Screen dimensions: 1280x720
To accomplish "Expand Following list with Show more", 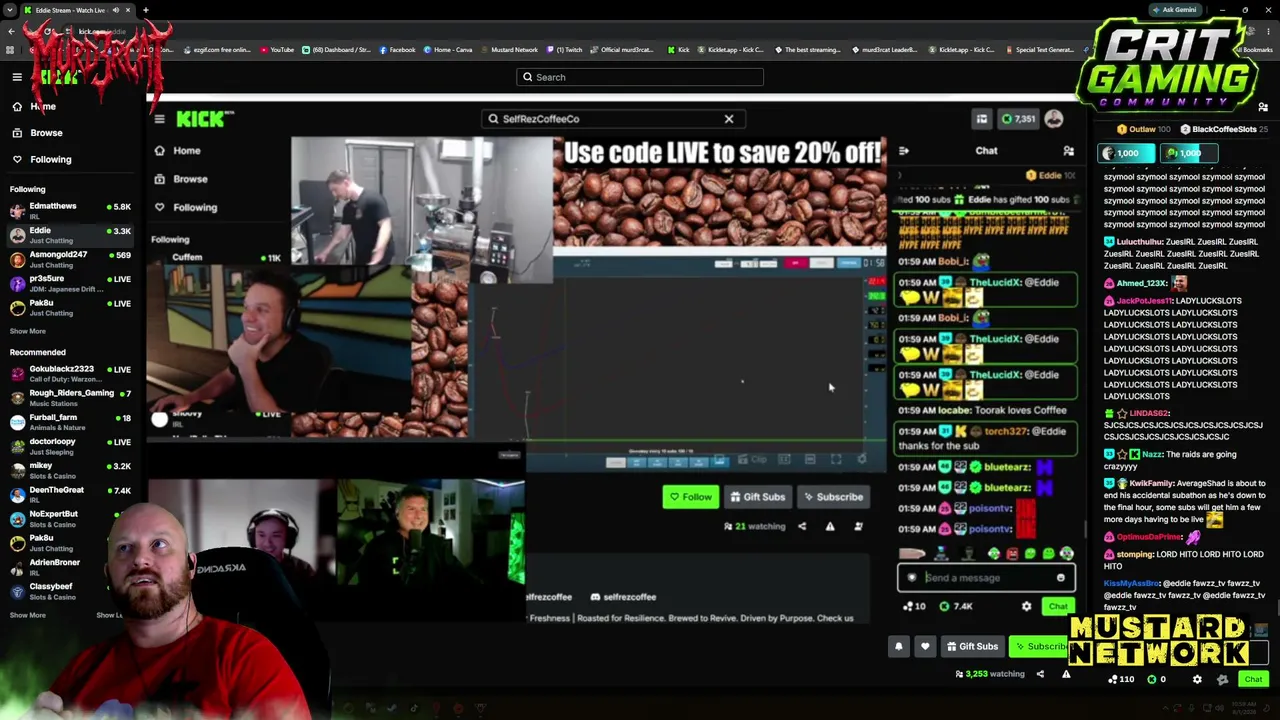I will point(28,331).
